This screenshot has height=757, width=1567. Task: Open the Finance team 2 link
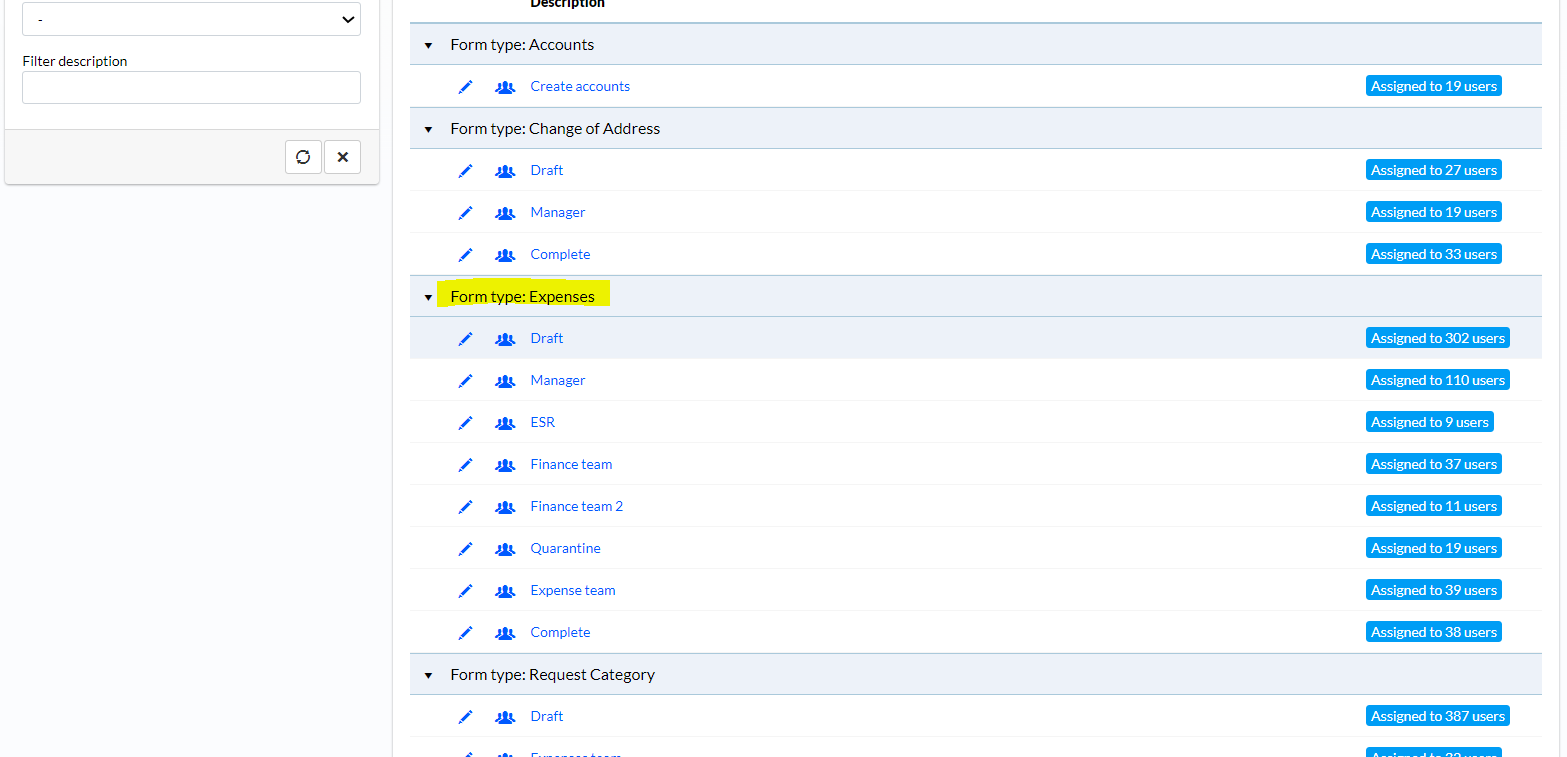577,506
